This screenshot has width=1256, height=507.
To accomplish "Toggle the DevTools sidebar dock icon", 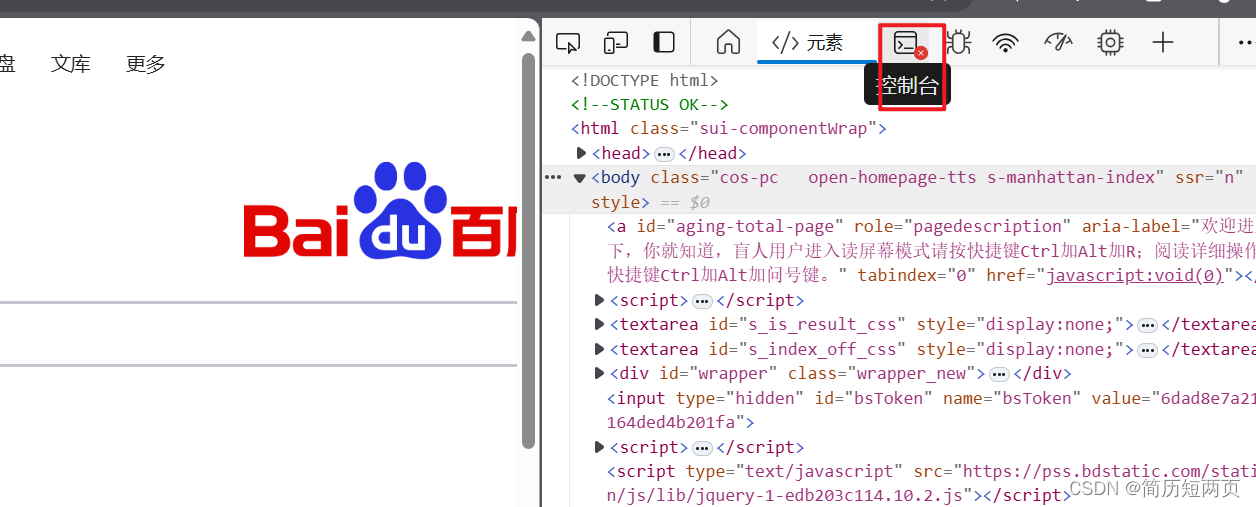I will coord(664,42).
